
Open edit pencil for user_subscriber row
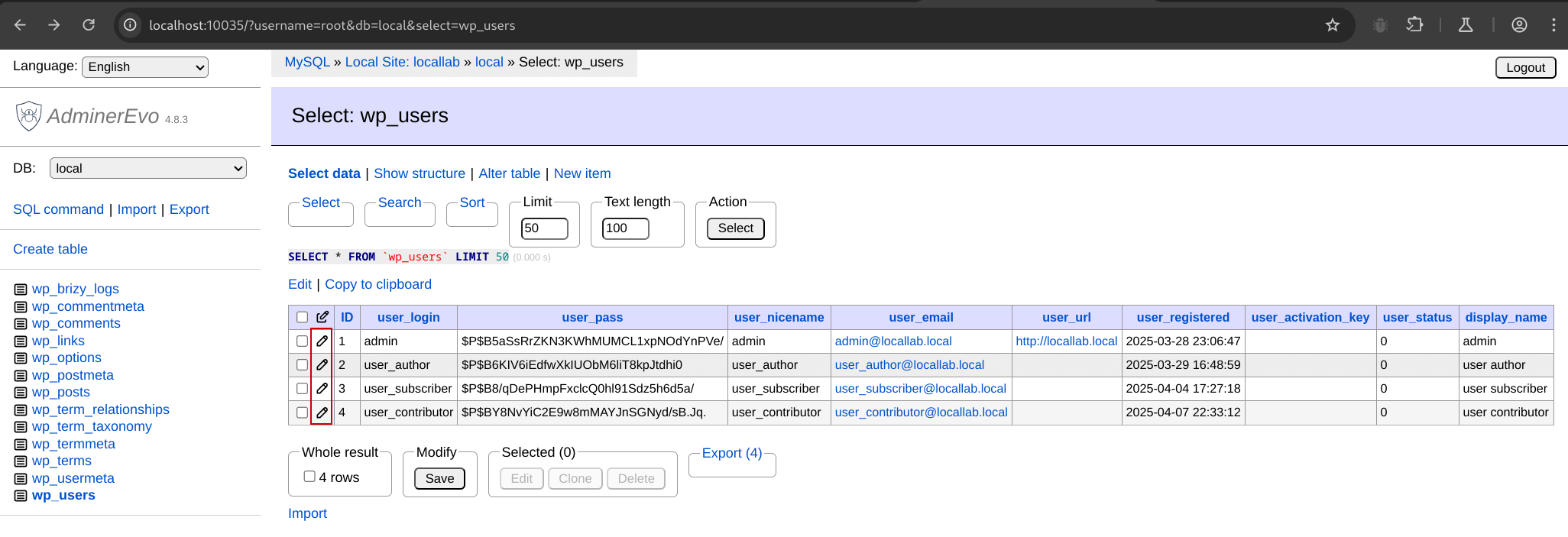tap(322, 389)
